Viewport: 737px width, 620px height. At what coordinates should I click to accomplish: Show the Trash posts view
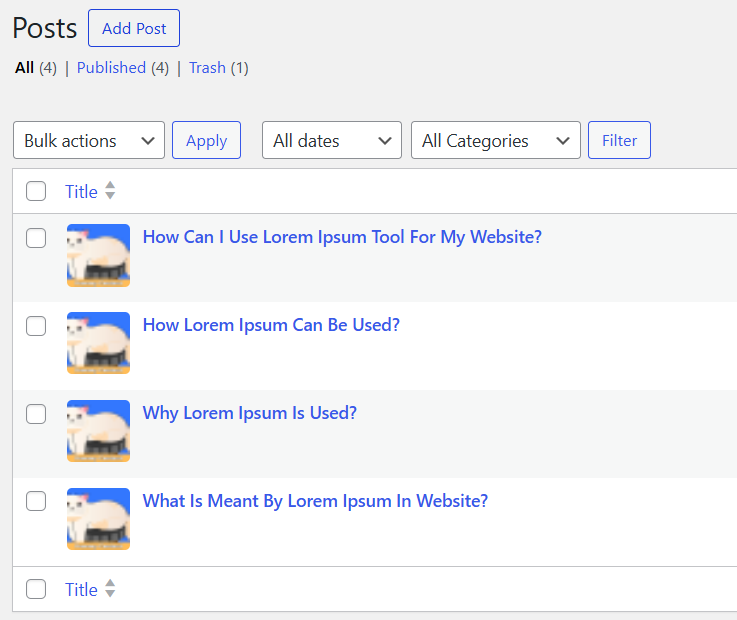click(x=207, y=68)
